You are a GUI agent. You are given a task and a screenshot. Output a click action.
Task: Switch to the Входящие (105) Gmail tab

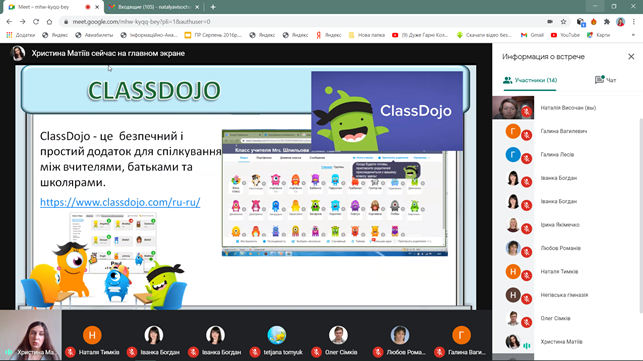click(154, 7)
